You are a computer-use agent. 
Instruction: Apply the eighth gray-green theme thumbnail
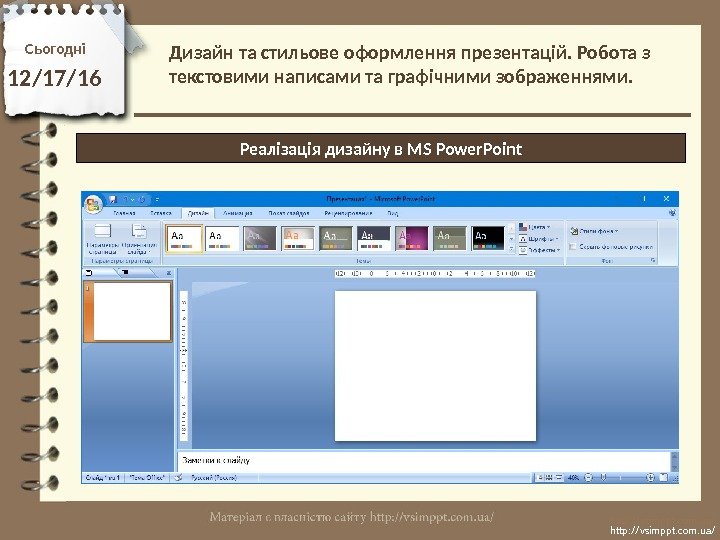point(450,238)
